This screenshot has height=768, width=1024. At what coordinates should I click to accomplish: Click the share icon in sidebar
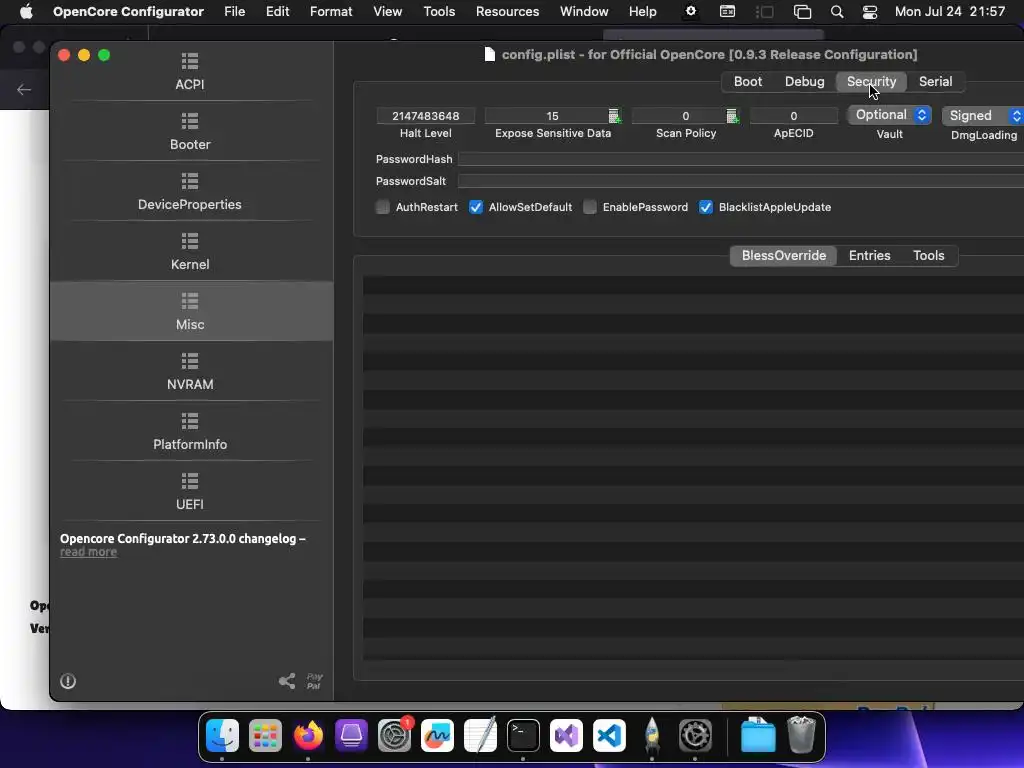(x=287, y=681)
